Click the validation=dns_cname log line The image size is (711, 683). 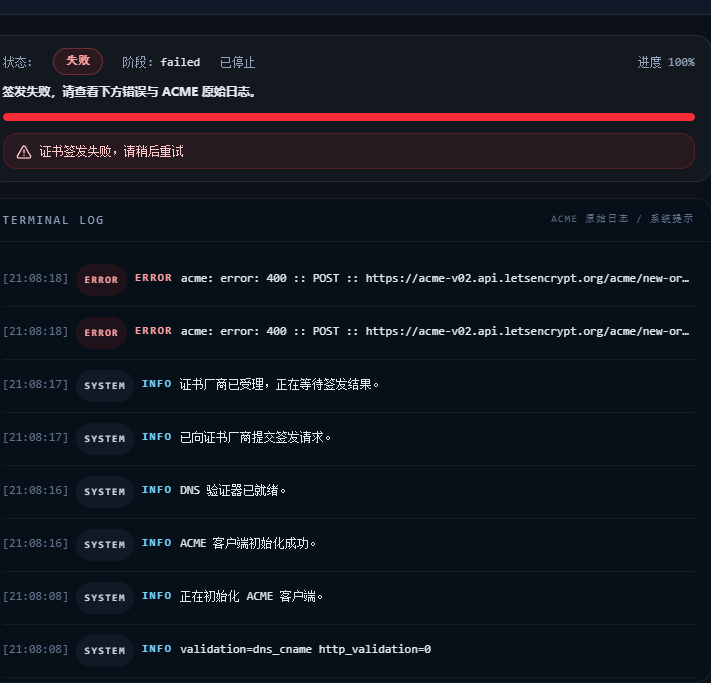click(305, 649)
